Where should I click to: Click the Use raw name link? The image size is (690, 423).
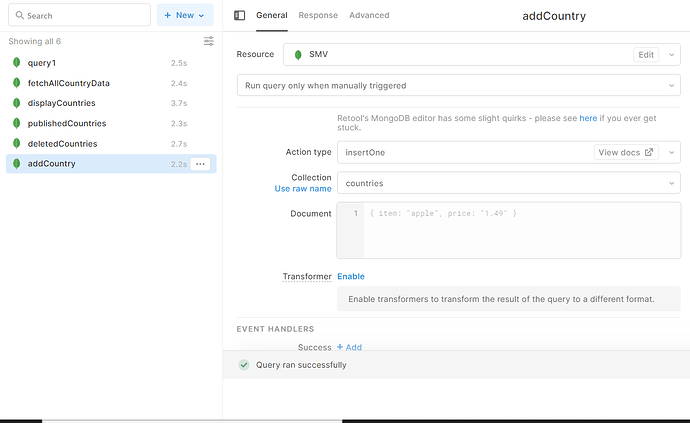303,189
